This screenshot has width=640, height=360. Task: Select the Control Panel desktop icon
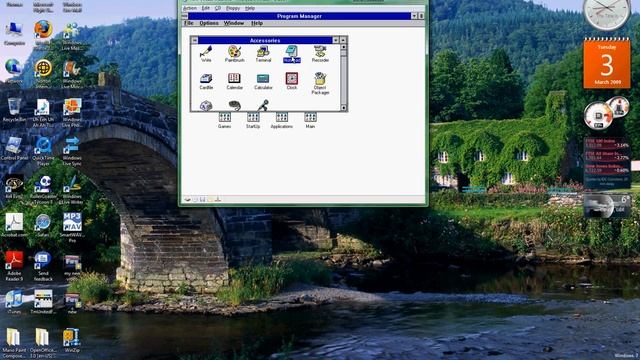tap(14, 149)
